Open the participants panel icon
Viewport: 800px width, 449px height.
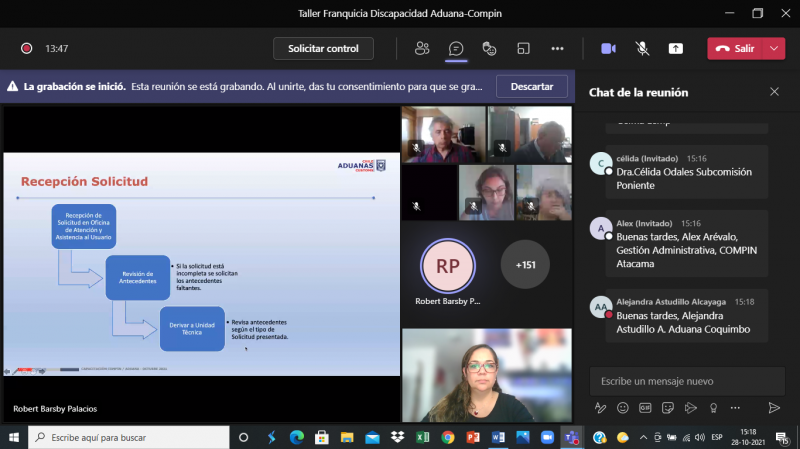click(x=422, y=48)
